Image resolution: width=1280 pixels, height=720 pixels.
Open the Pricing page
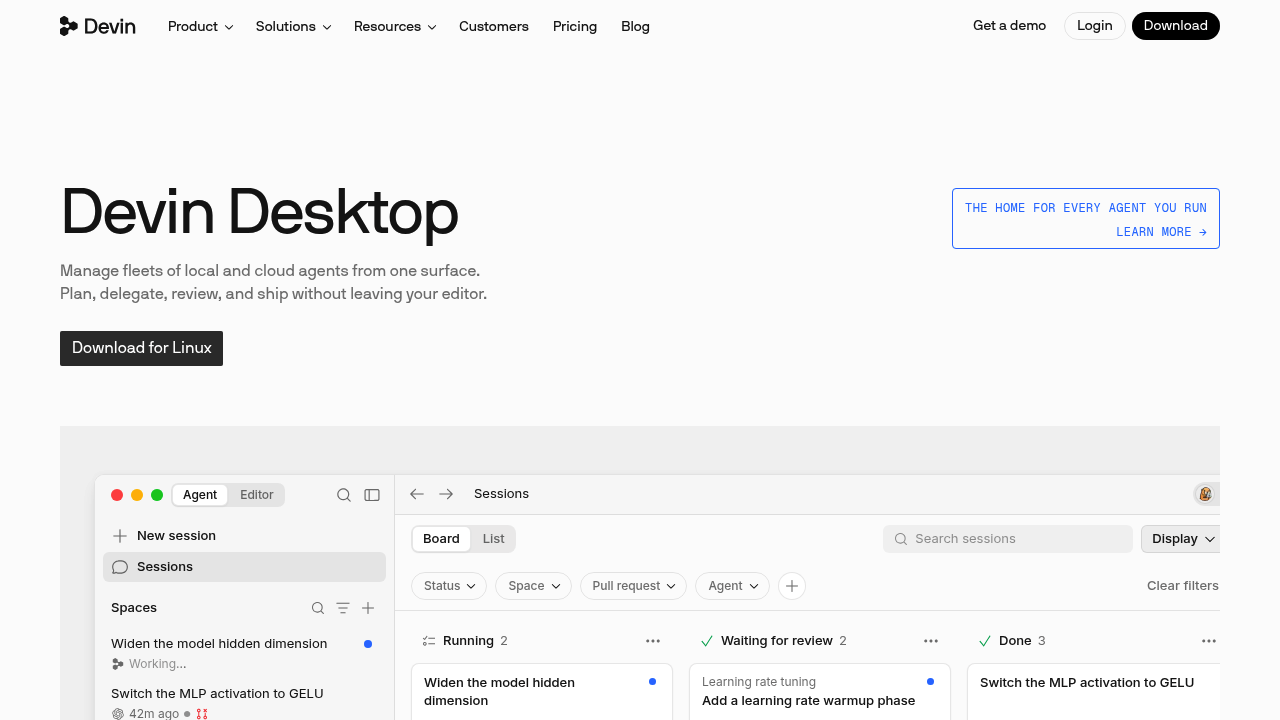tap(575, 26)
